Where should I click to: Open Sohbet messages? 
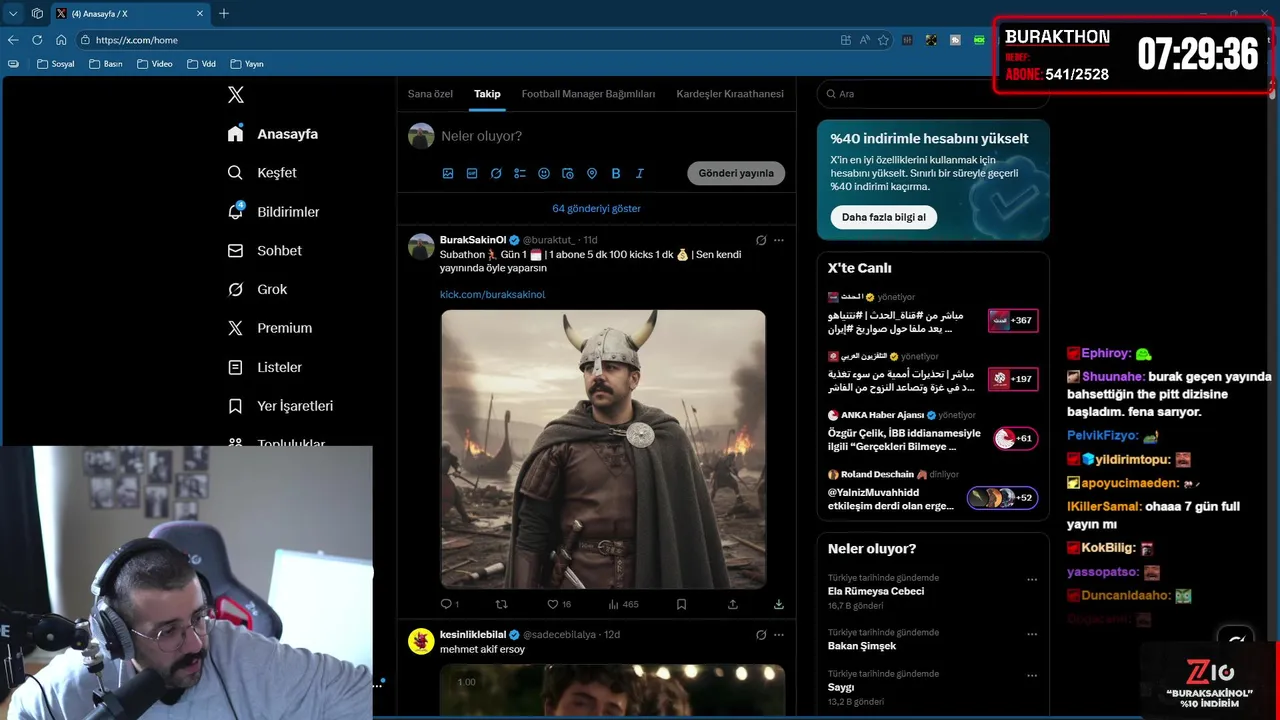pos(265,251)
